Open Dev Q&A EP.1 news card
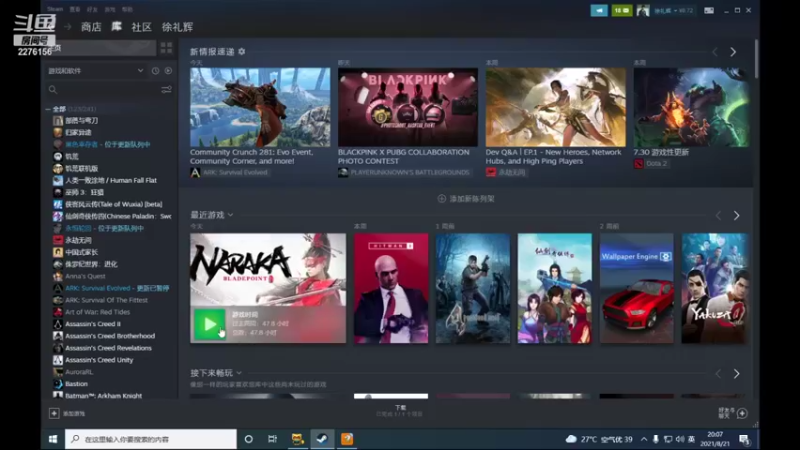The image size is (800, 450). (x=556, y=117)
